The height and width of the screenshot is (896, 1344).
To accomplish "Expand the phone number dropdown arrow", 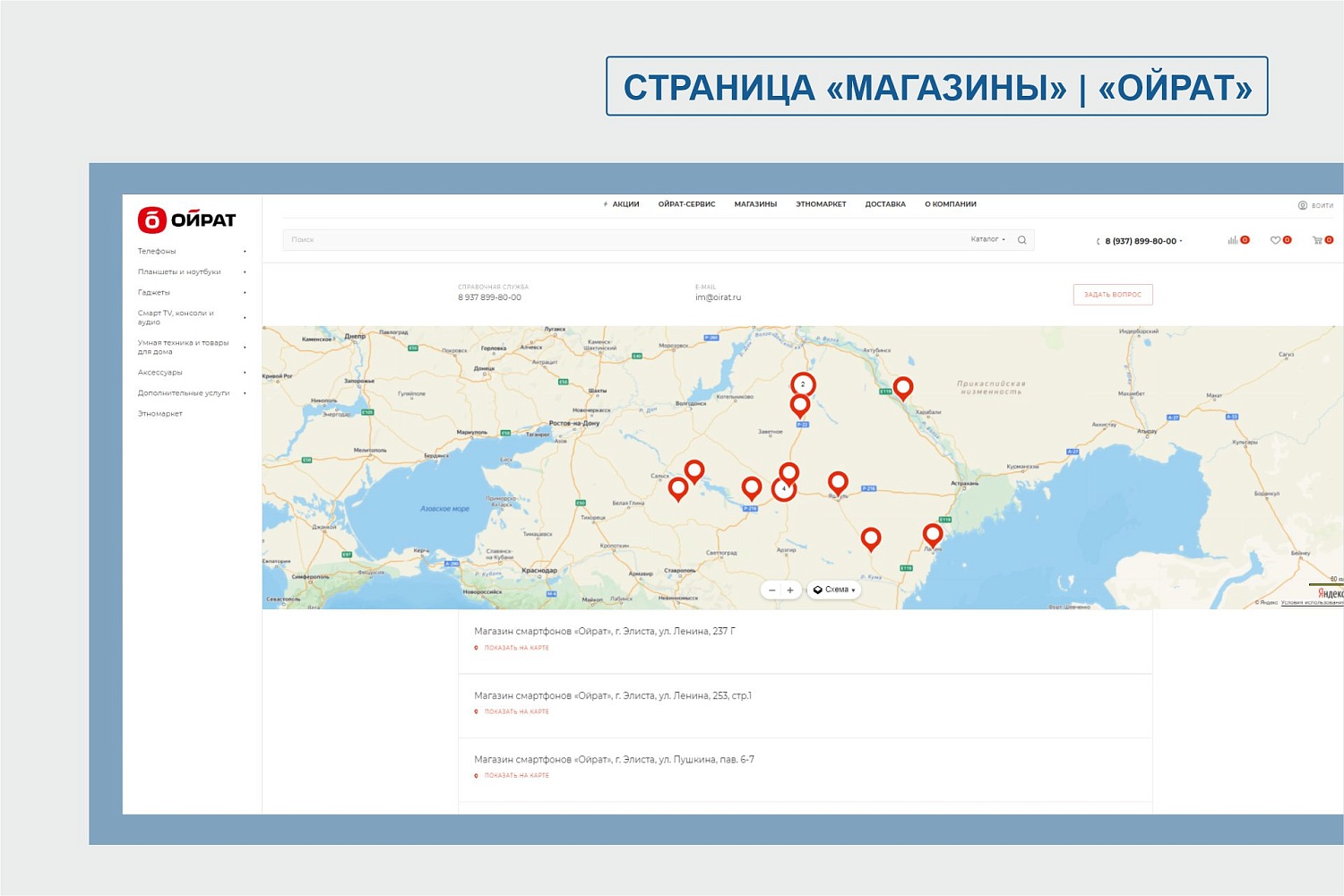I will (x=1181, y=241).
